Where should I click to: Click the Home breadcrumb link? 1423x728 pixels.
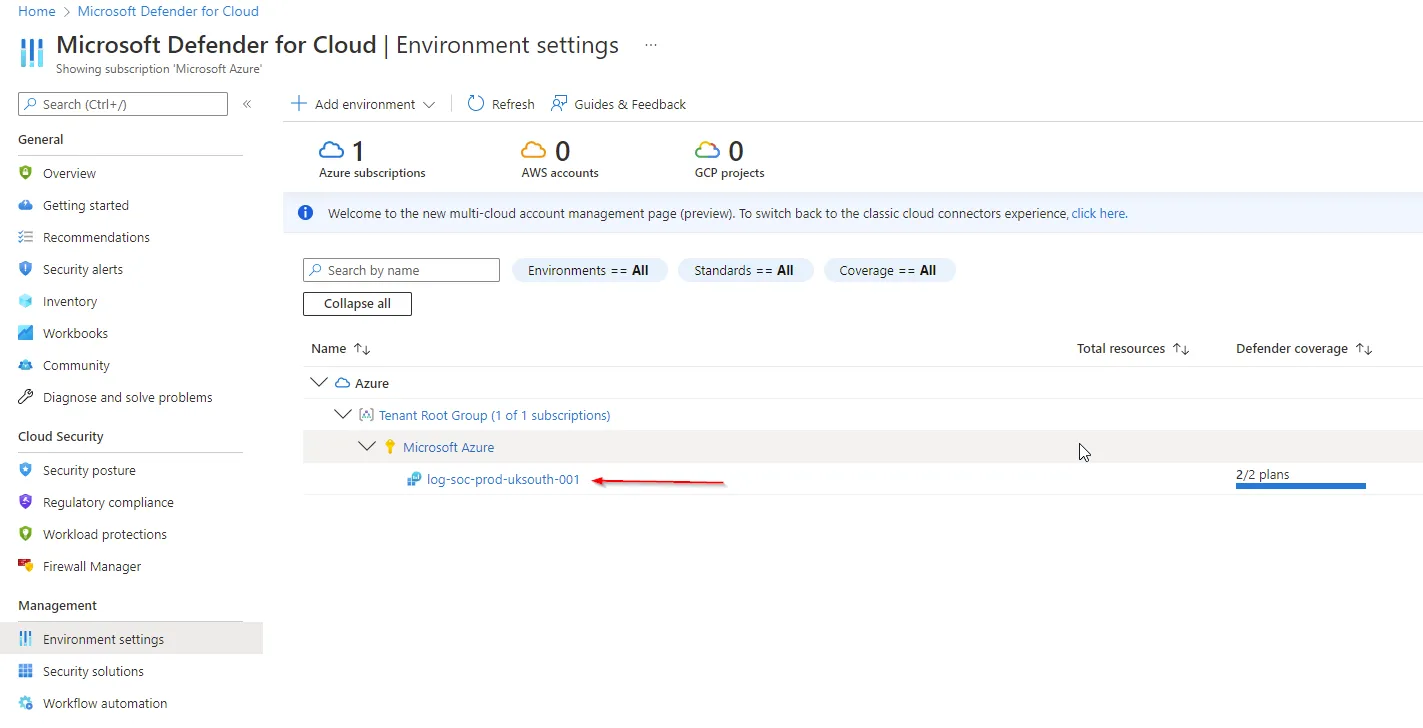click(37, 11)
